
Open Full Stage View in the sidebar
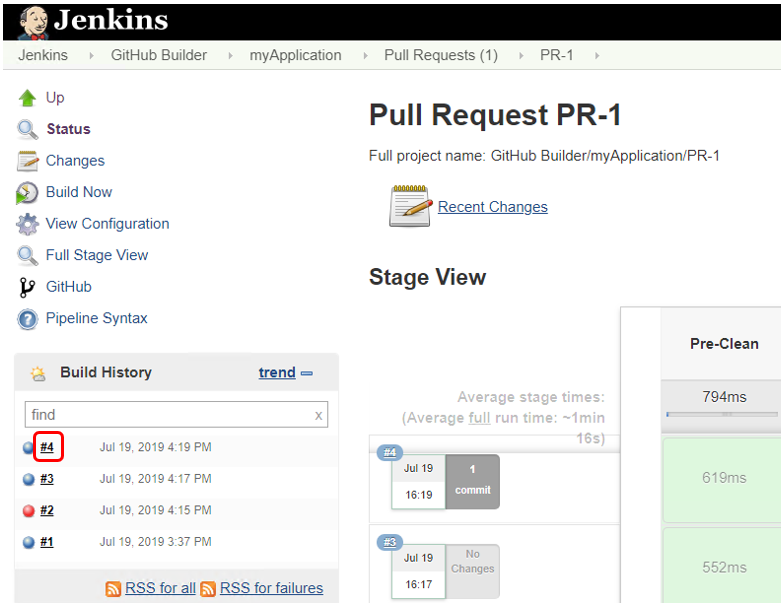click(96, 255)
